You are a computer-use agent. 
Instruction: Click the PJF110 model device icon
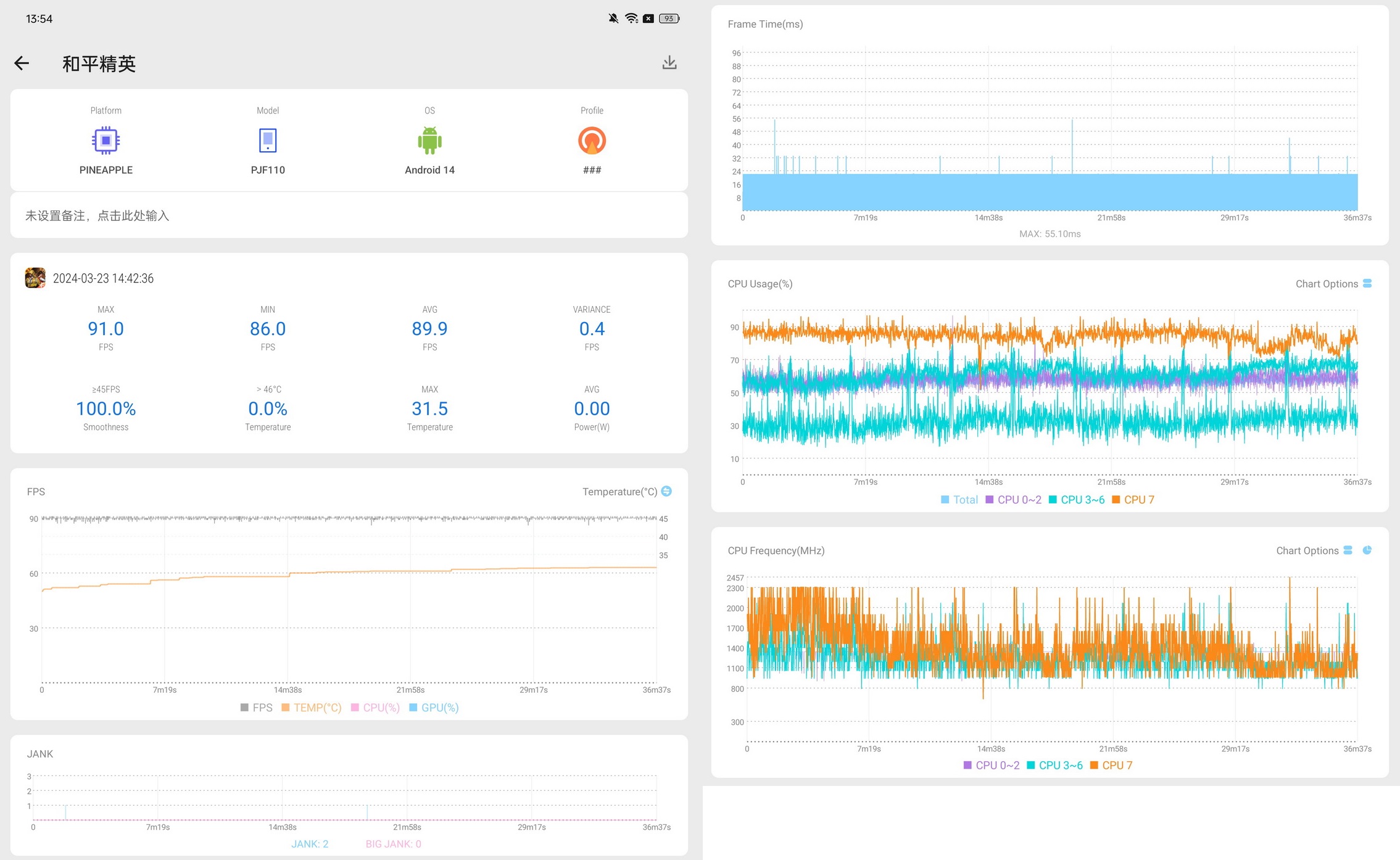268,140
